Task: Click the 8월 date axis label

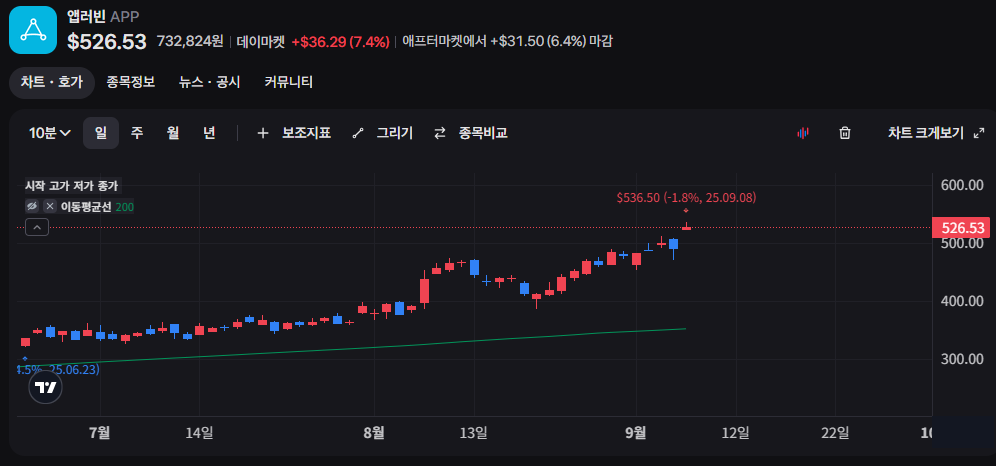Action: pyautogui.click(x=374, y=433)
